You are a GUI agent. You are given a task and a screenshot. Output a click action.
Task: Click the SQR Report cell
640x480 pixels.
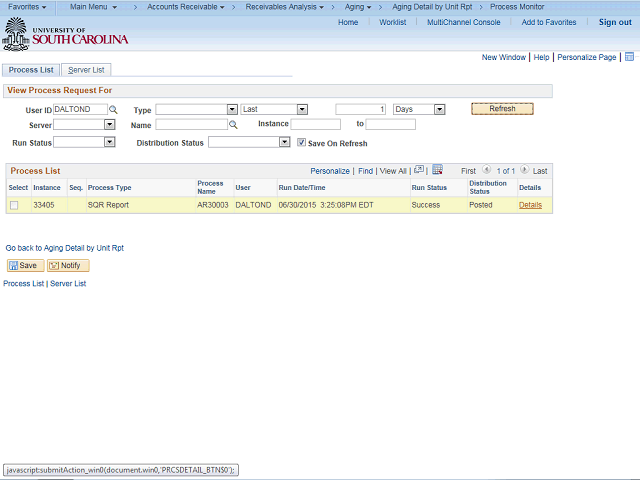click(x=108, y=205)
